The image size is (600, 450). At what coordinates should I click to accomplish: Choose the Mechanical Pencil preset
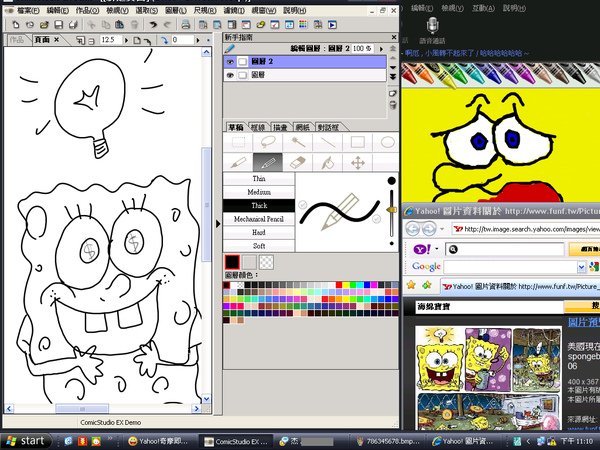pyautogui.click(x=259, y=219)
